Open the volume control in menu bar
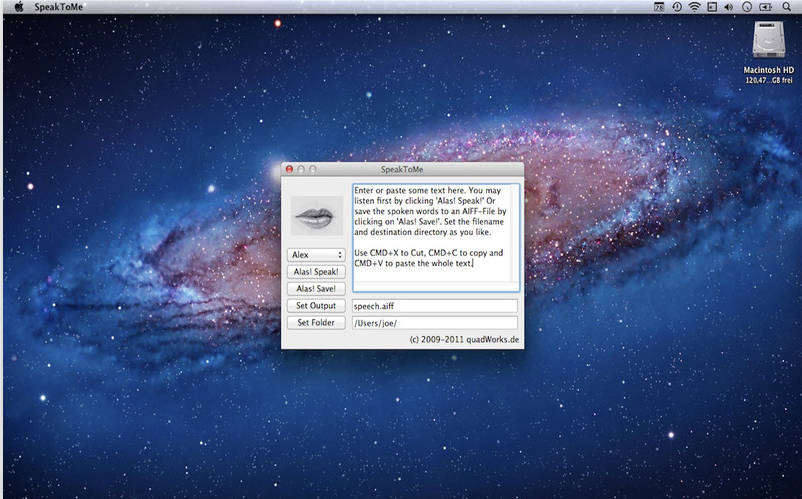The width and height of the screenshot is (802, 499). pyautogui.click(x=729, y=7)
